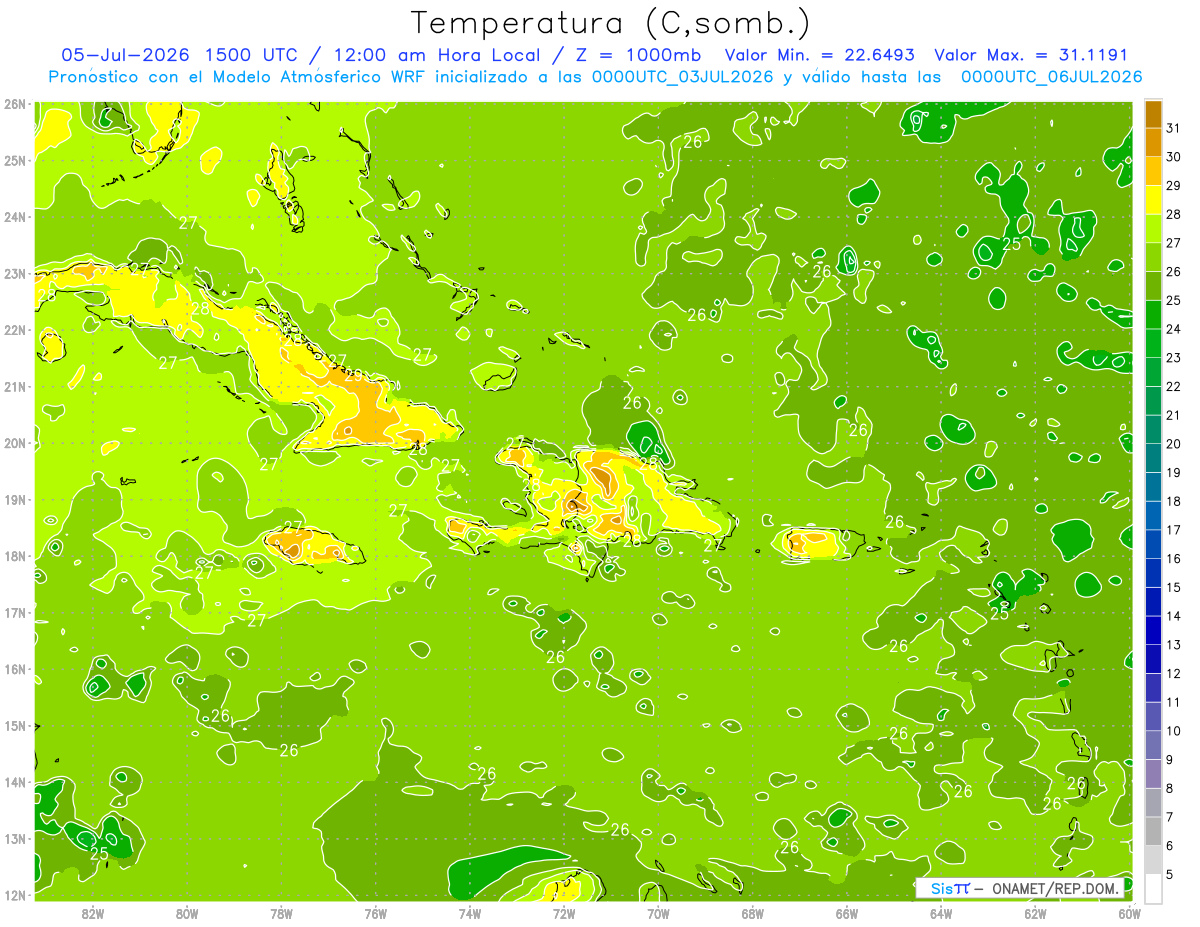Click the 14 label on the color scale

(x=1174, y=616)
